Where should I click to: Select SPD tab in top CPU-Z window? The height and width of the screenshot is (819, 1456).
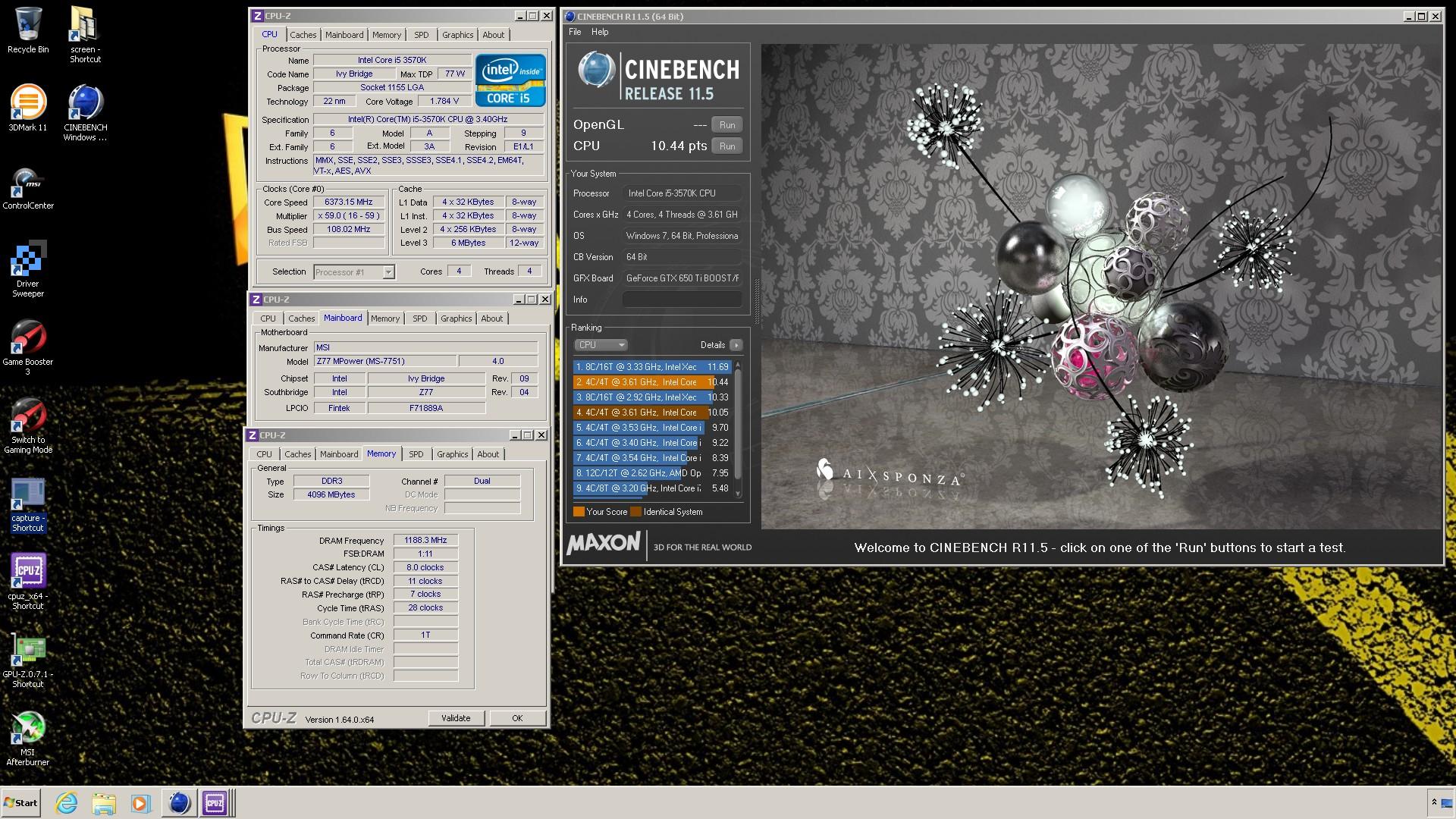click(x=422, y=35)
